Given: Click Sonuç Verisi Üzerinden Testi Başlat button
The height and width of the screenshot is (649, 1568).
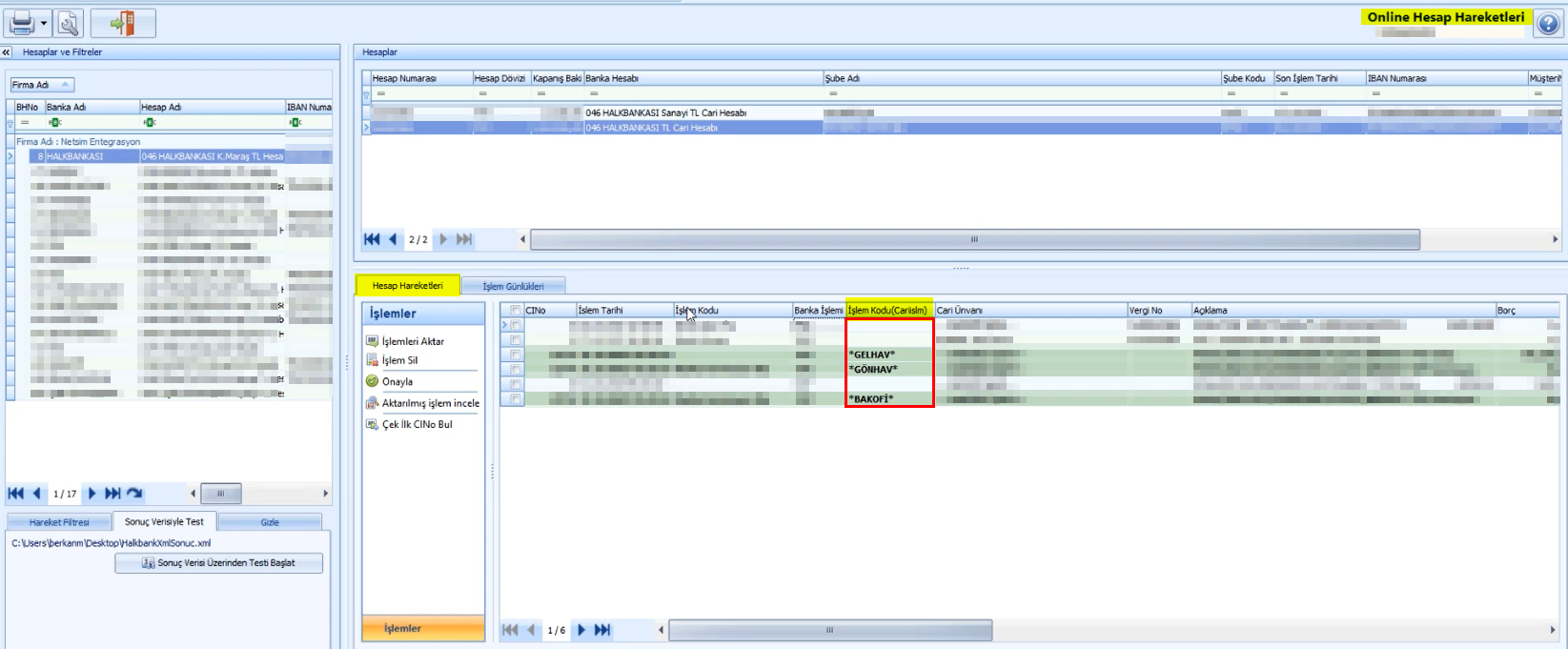Looking at the screenshot, I should [x=218, y=563].
